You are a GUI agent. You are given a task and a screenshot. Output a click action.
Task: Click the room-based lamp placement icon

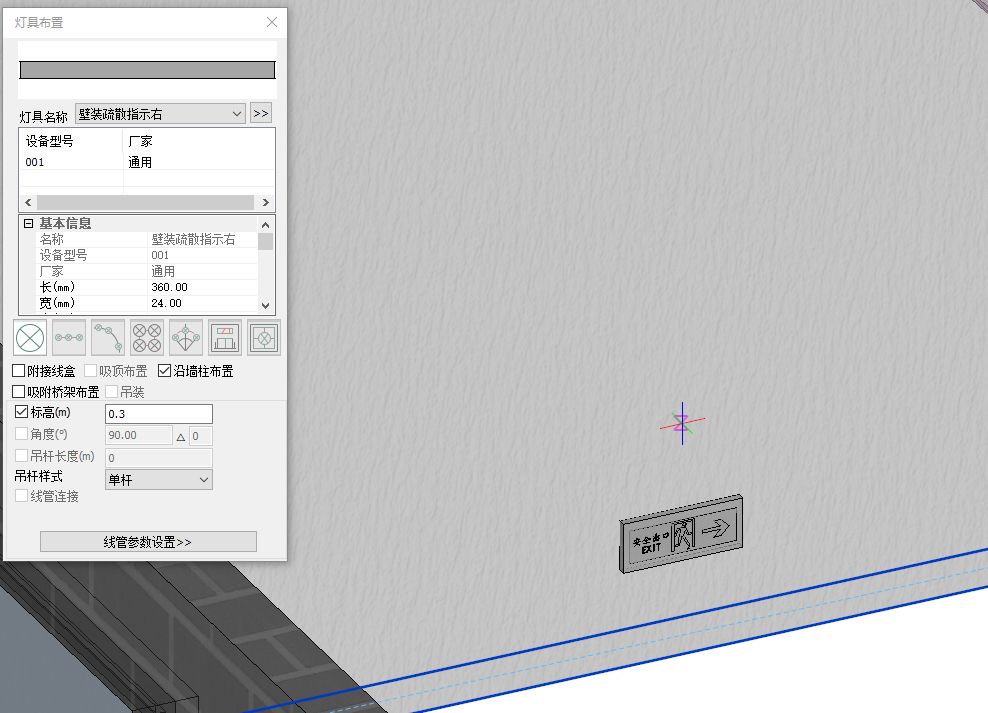(x=225, y=338)
